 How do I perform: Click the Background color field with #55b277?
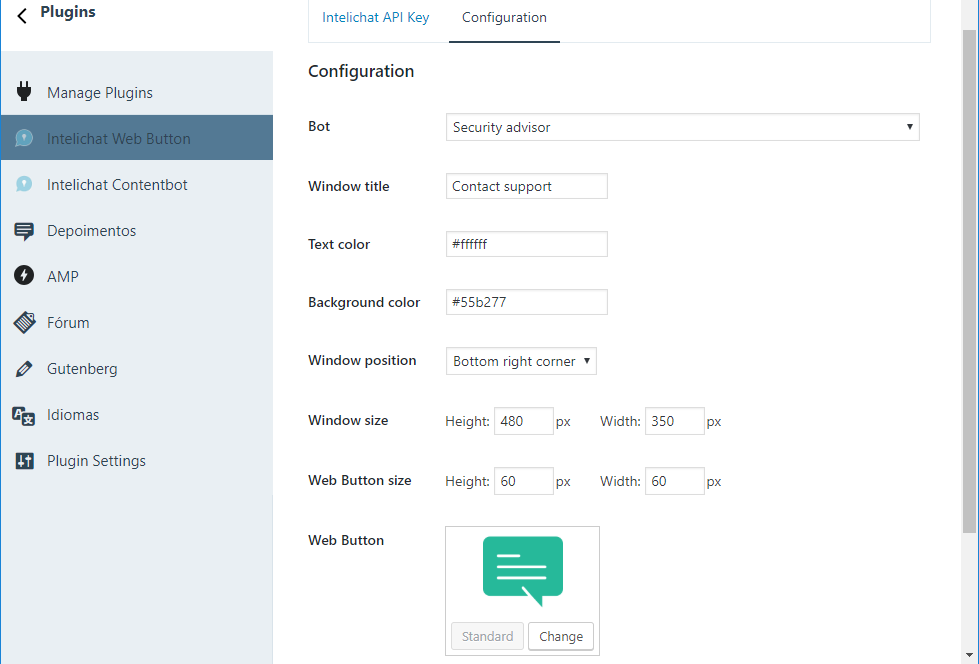pyautogui.click(x=526, y=302)
